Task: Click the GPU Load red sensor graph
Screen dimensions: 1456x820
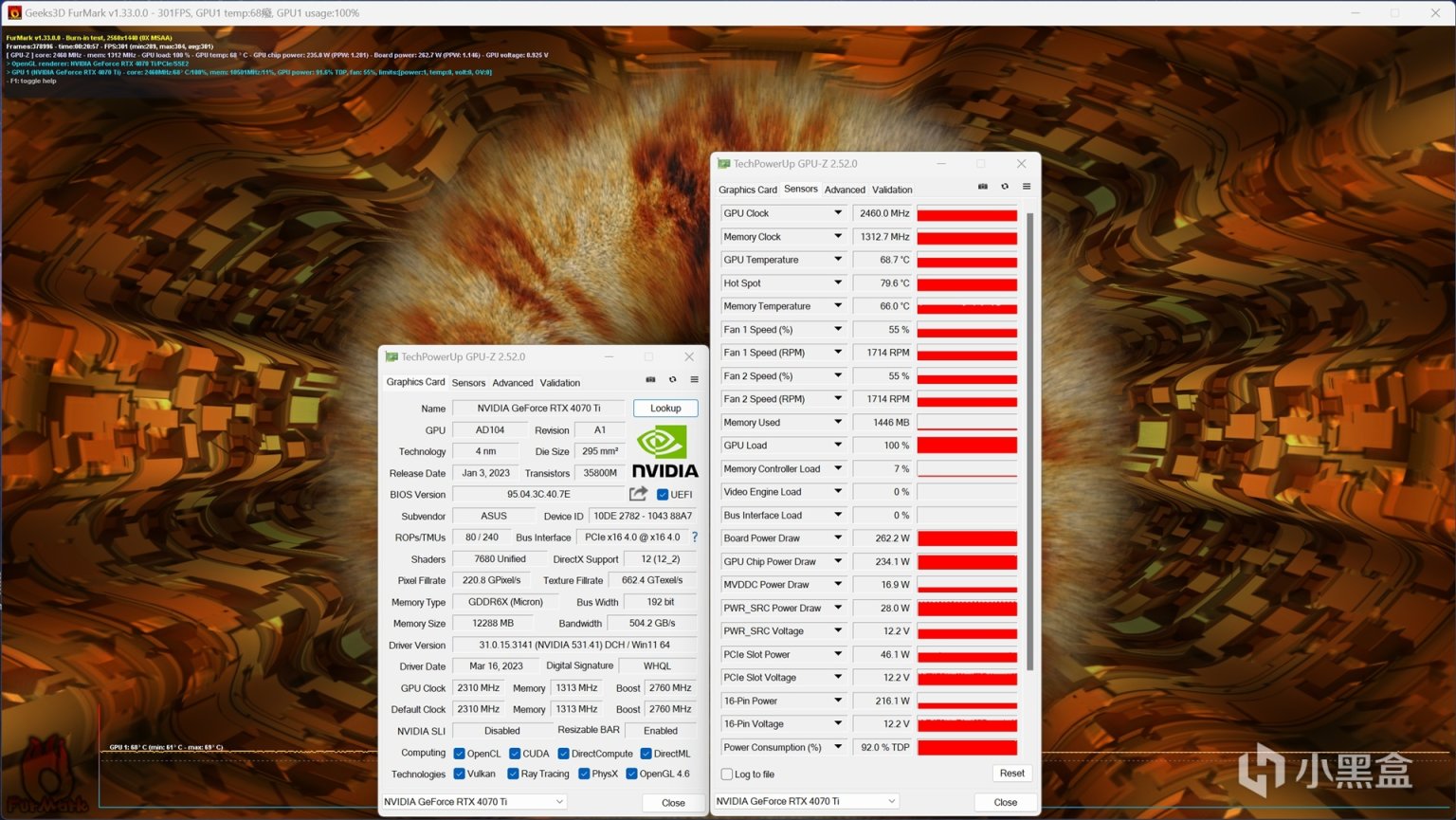Action: [x=967, y=446]
